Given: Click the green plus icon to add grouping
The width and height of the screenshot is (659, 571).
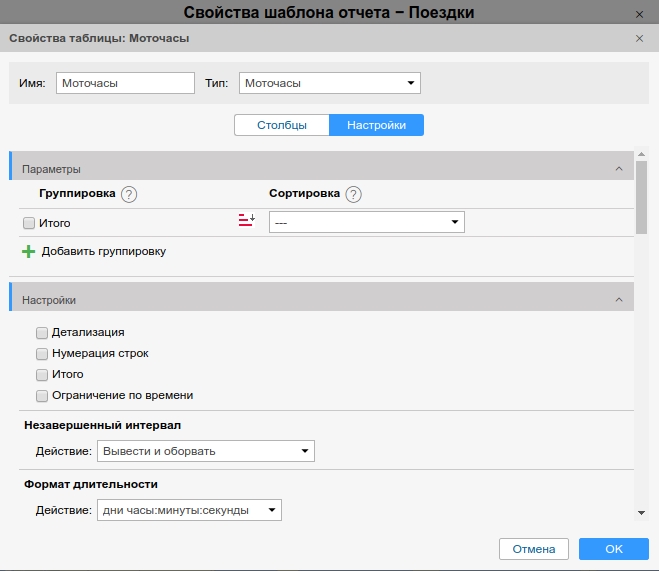Looking at the screenshot, I should click(28, 252).
